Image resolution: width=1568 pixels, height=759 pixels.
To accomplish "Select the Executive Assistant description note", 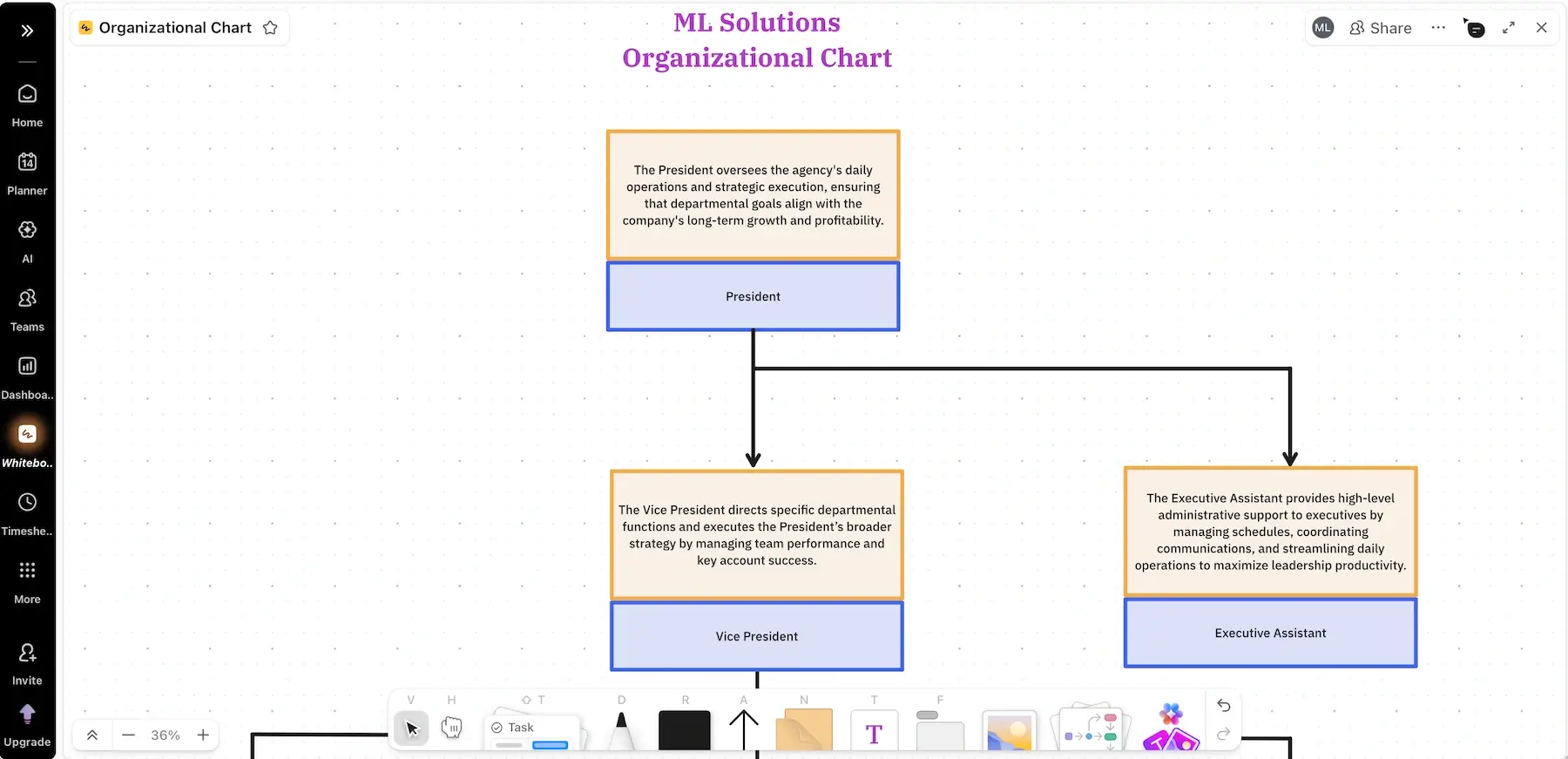I will [1271, 532].
